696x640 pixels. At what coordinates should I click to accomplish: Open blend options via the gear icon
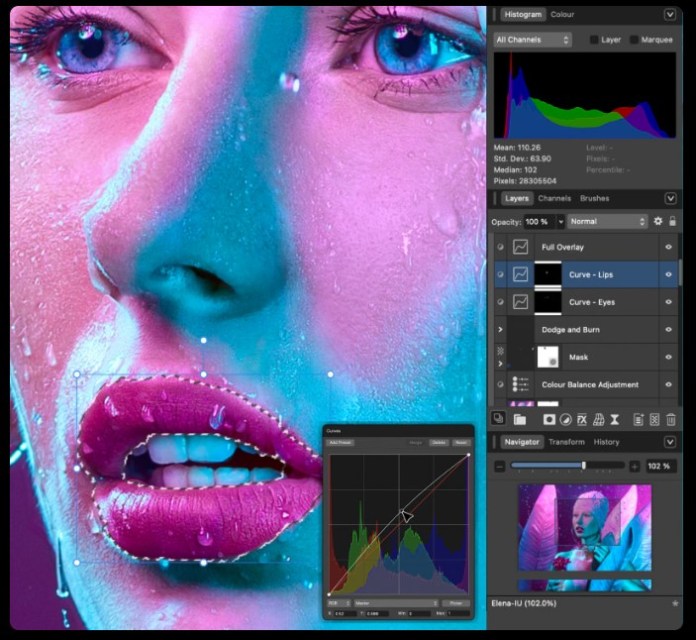(x=658, y=221)
